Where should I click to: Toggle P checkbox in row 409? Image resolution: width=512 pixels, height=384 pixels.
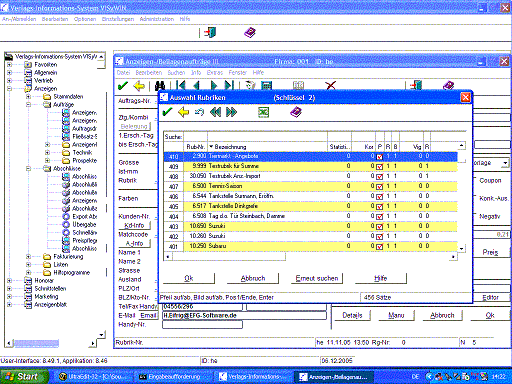380,167
